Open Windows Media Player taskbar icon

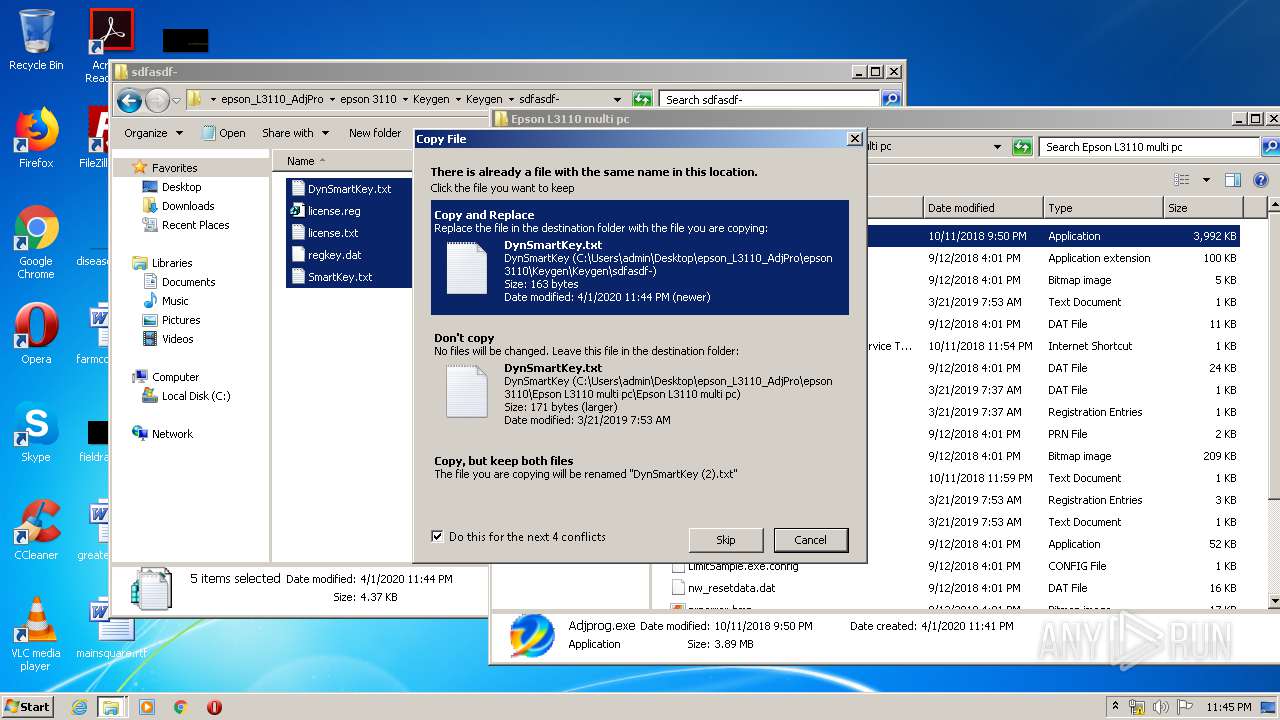tap(147, 707)
